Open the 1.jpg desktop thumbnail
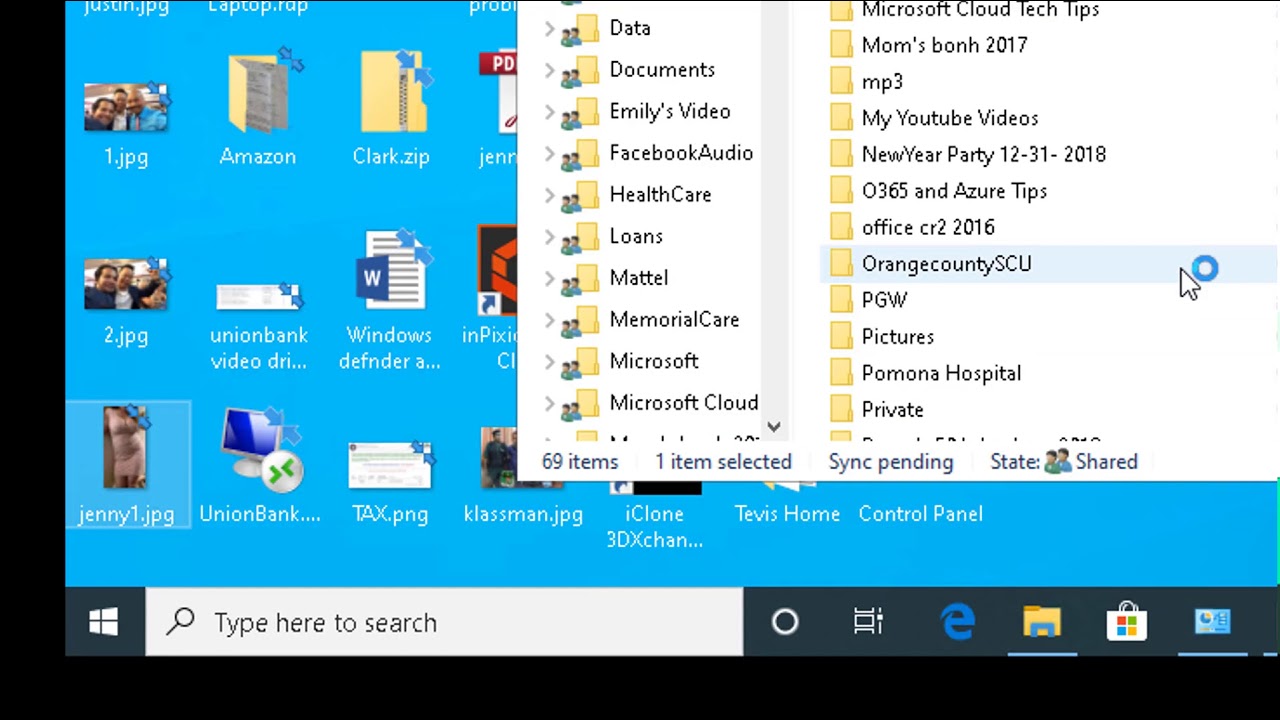 (126, 108)
